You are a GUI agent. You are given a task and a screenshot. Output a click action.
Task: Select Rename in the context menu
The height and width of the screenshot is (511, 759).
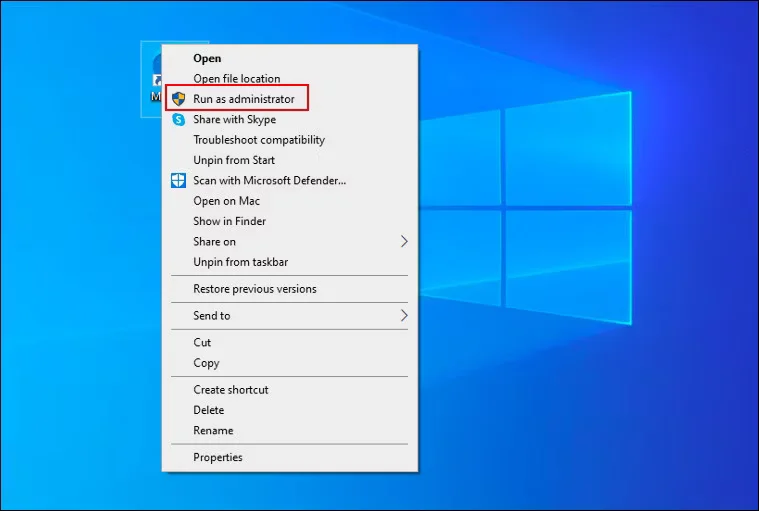click(213, 431)
